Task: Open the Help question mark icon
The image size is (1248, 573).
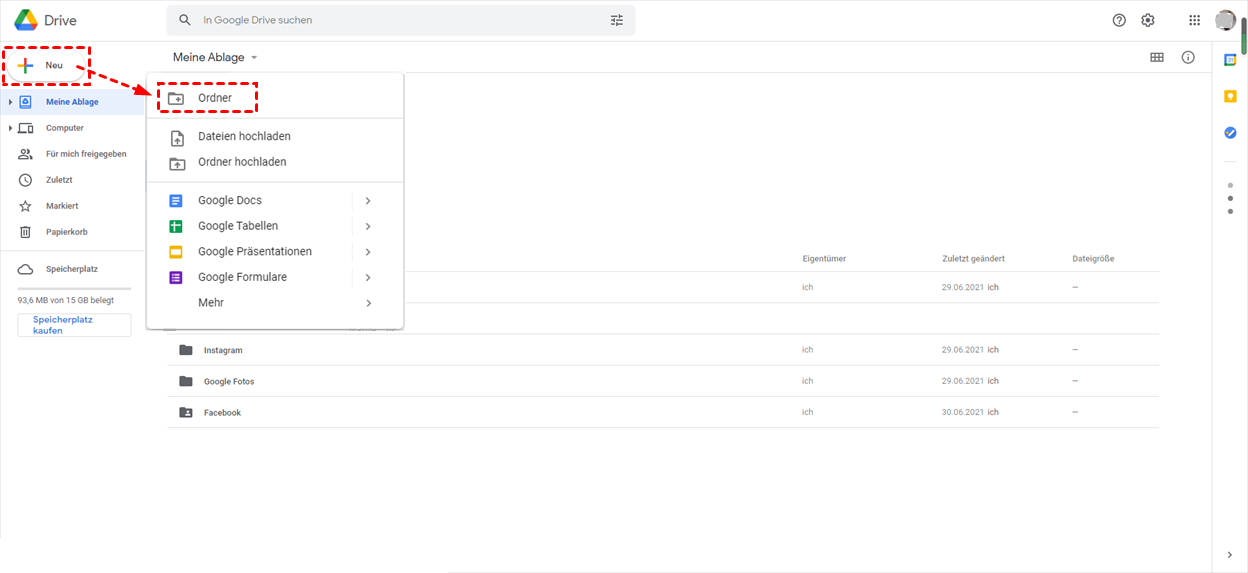Action: pos(1119,20)
